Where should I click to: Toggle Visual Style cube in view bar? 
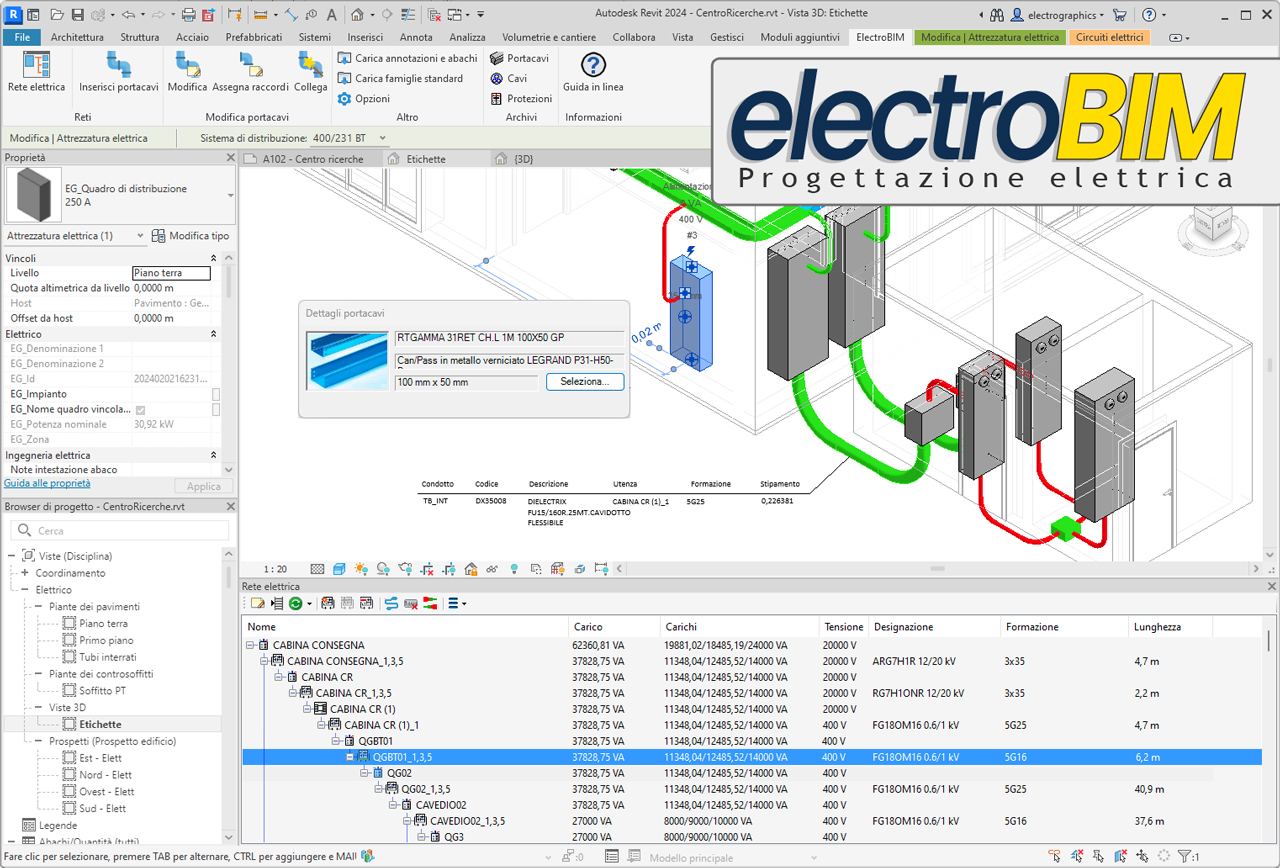339,569
